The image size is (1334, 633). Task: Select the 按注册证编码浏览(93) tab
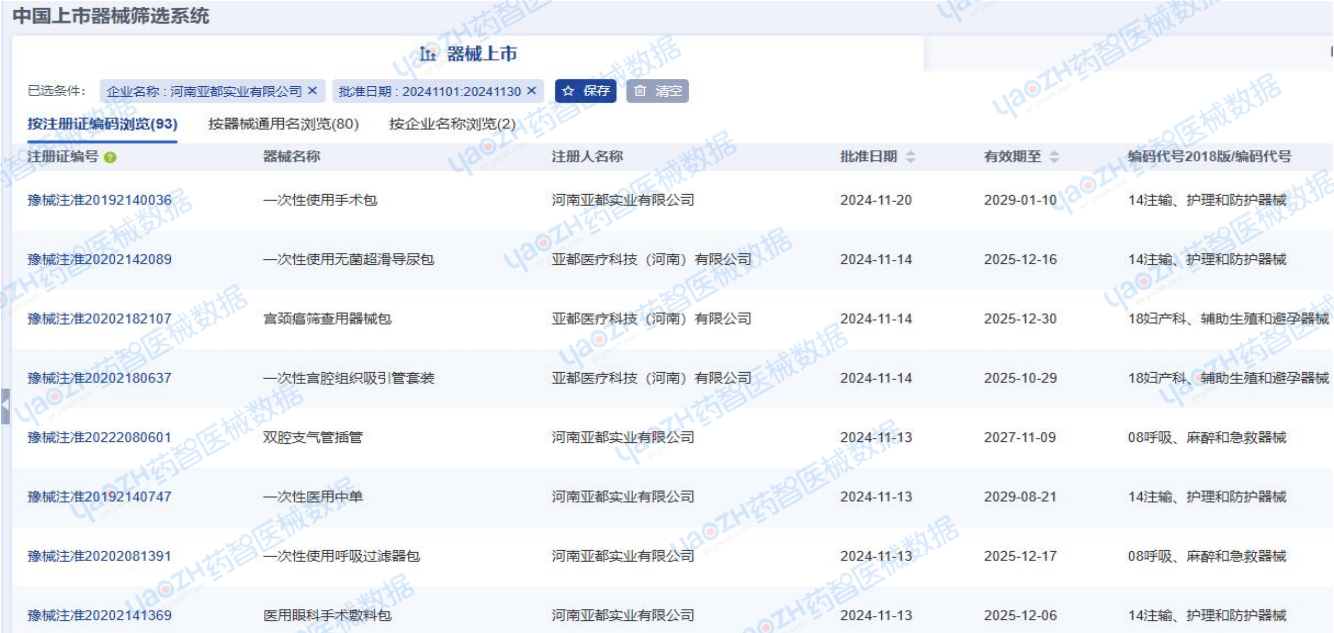click(x=102, y=124)
